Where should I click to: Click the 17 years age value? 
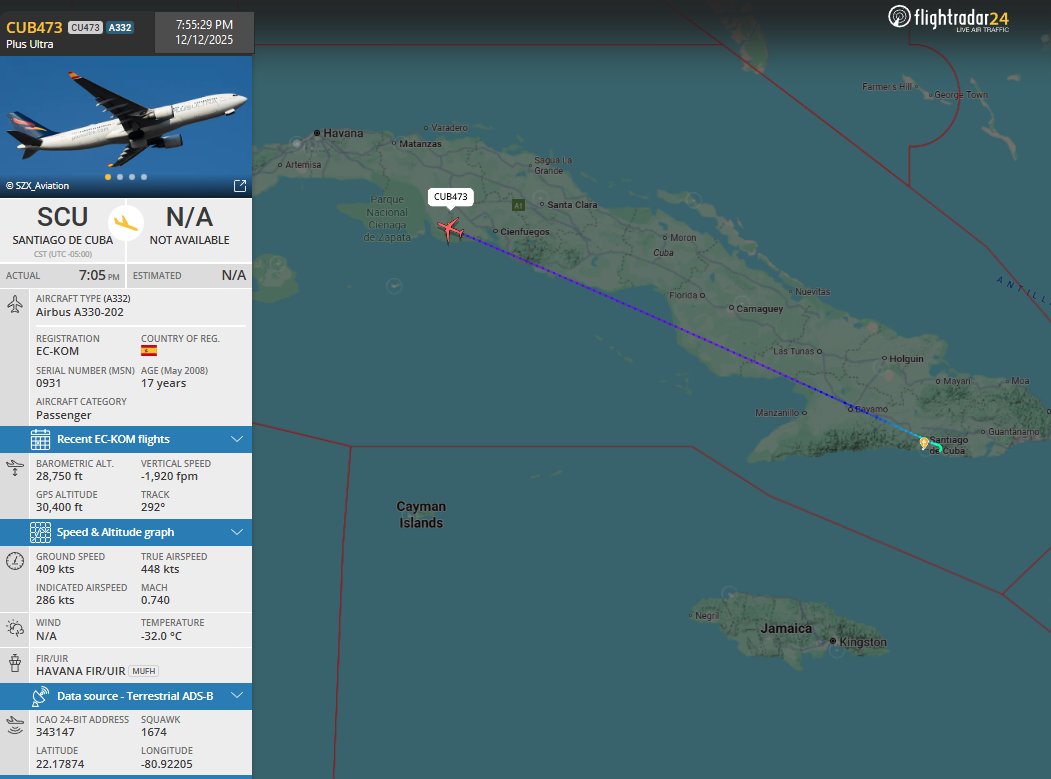pos(164,383)
